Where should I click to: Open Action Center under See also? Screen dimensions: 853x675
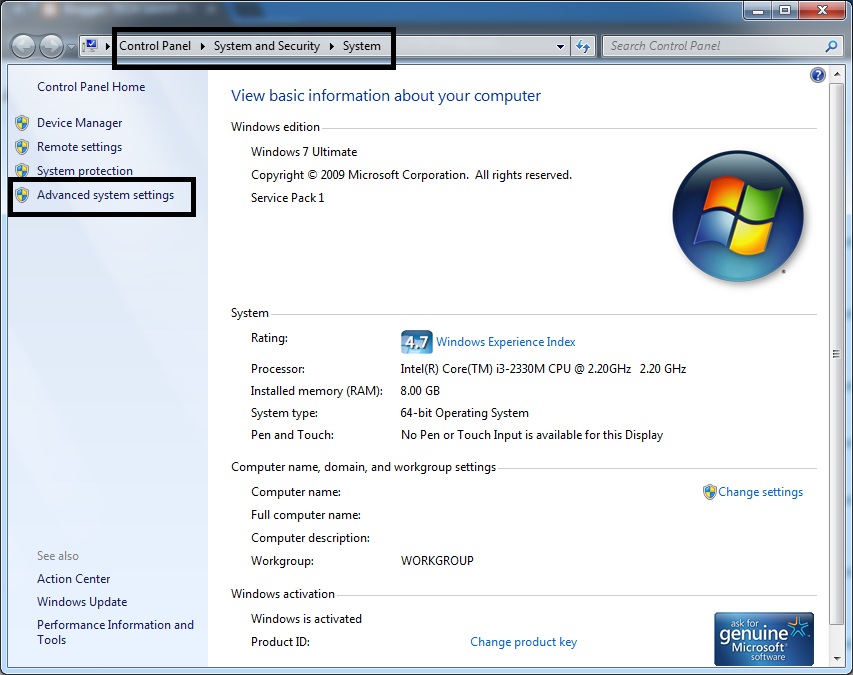[x=73, y=579]
